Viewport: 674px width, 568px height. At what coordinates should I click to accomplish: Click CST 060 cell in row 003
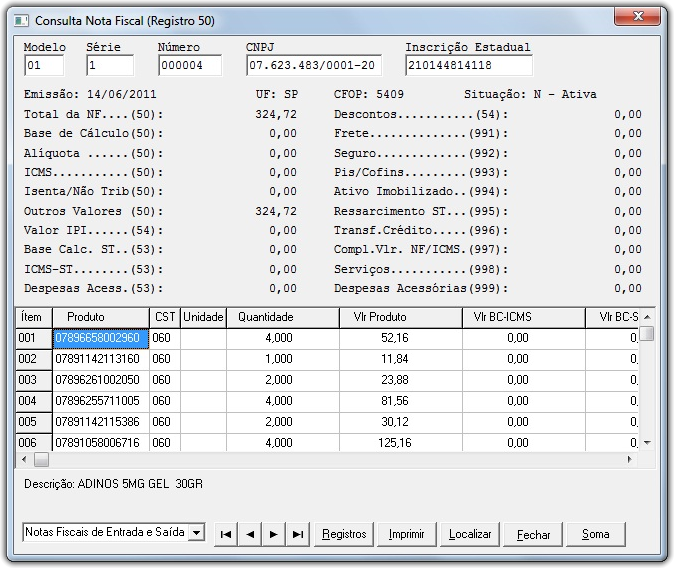tap(165, 380)
